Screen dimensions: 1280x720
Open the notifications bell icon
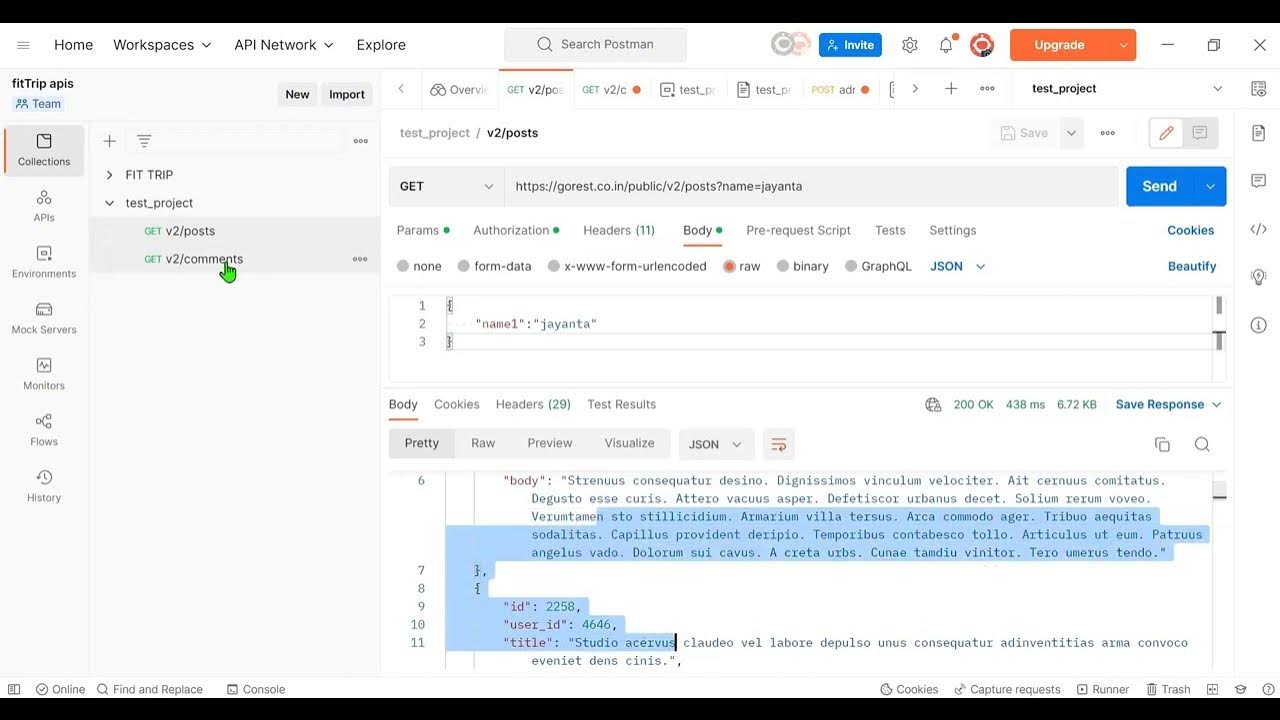pos(946,45)
